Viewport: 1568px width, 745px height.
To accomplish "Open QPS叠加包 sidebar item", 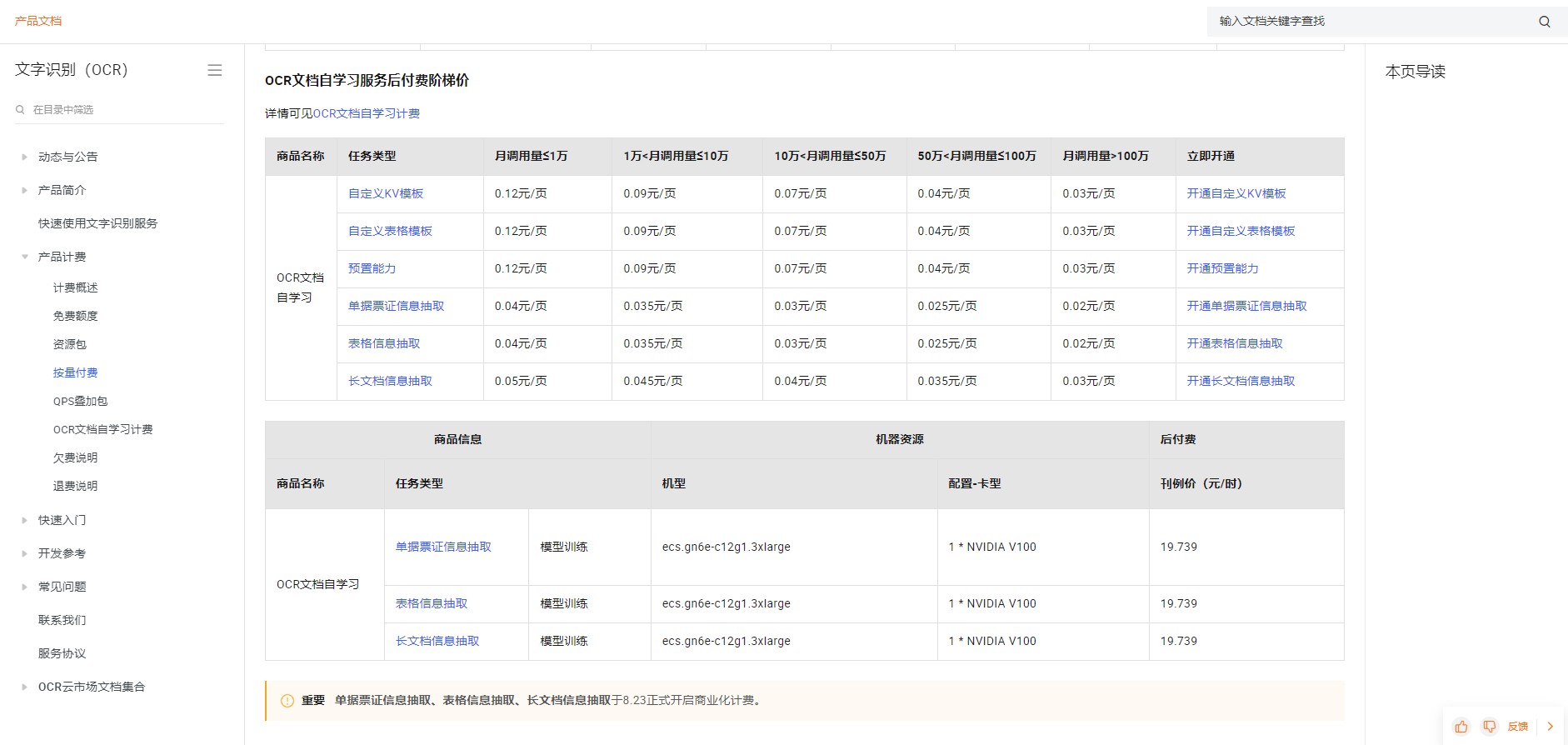I will click(x=80, y=401).
